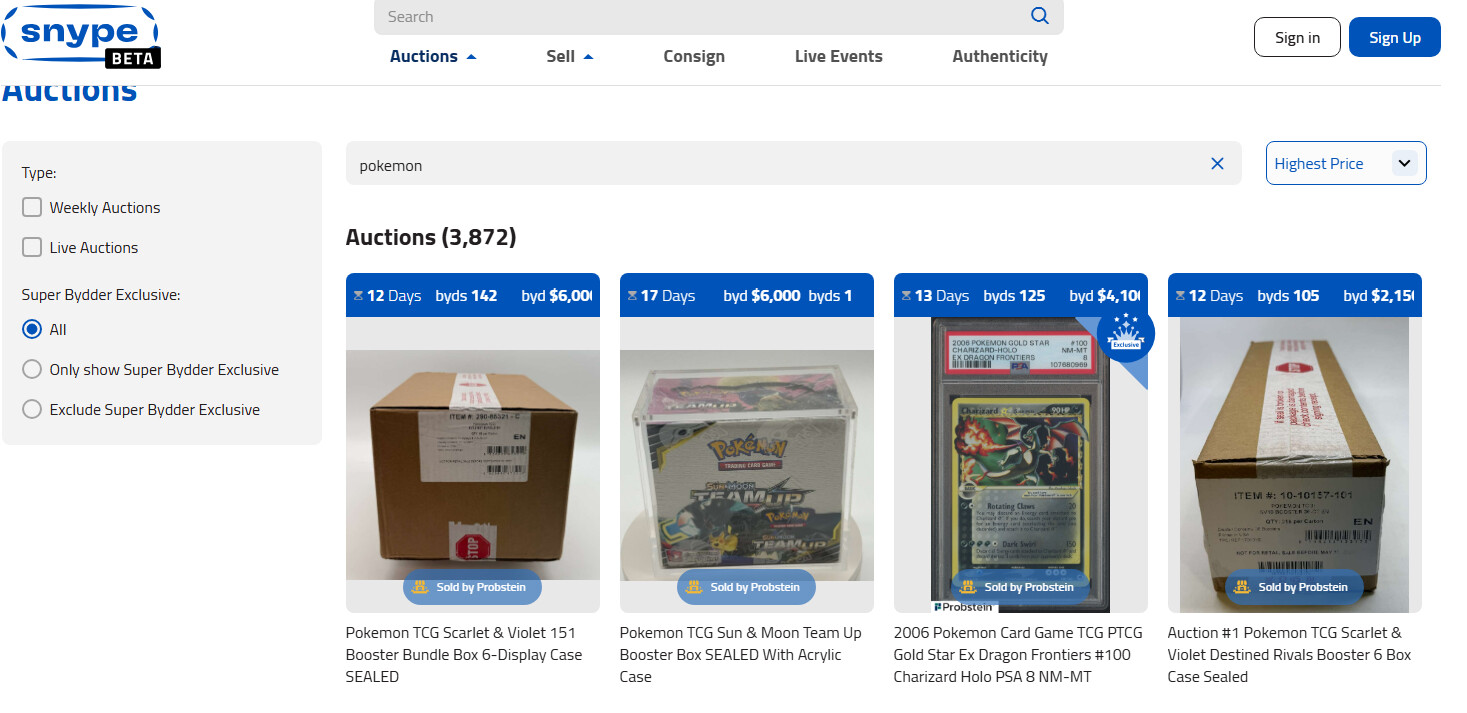Screen dimensions: 1467x713
Task: Open the Scarlet & Violet 151 box thumbnail
Action: tap(473, 464)
